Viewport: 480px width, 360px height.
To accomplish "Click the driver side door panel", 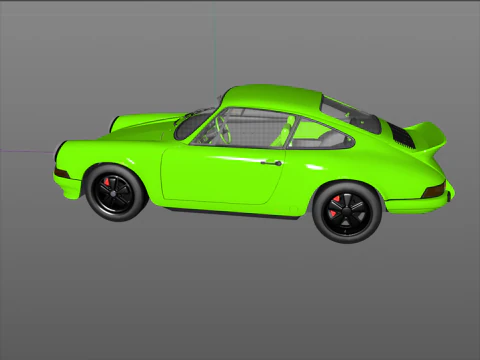I will click(x=222, y=176).
